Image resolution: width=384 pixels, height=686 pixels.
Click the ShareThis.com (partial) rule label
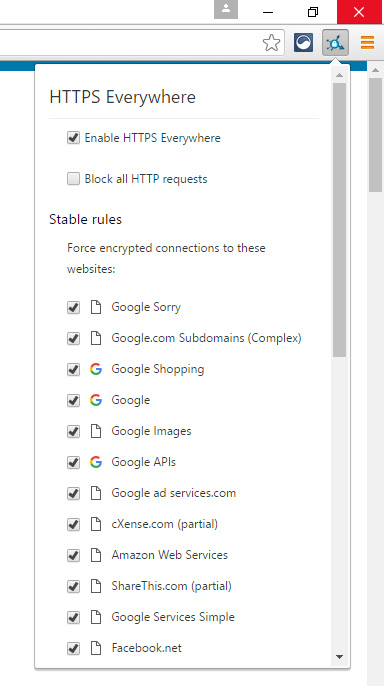[x=171, y=586]
